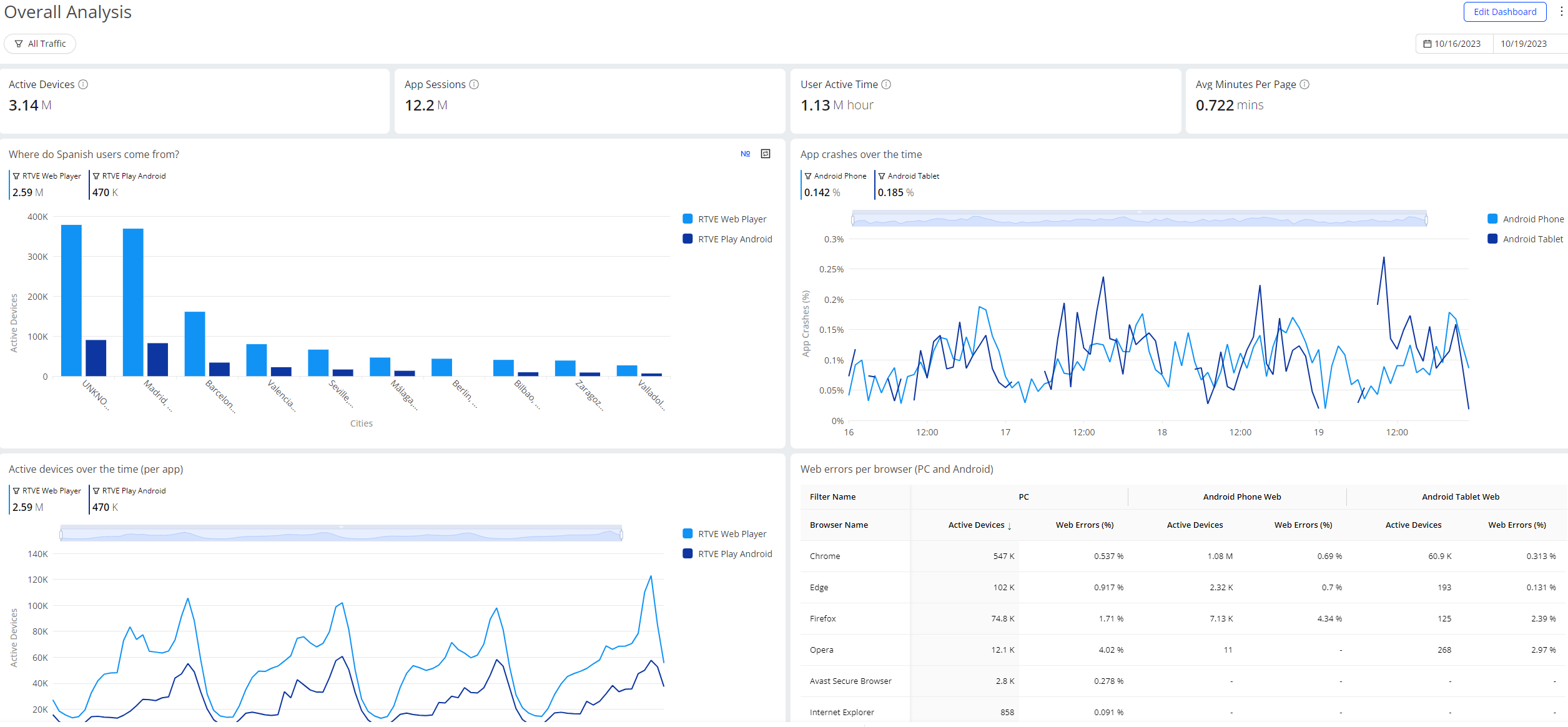Click the Web Errors (%) header under PC
Screen dimensions: 1568x727
pyautogui.click(x=1084, y=525)
